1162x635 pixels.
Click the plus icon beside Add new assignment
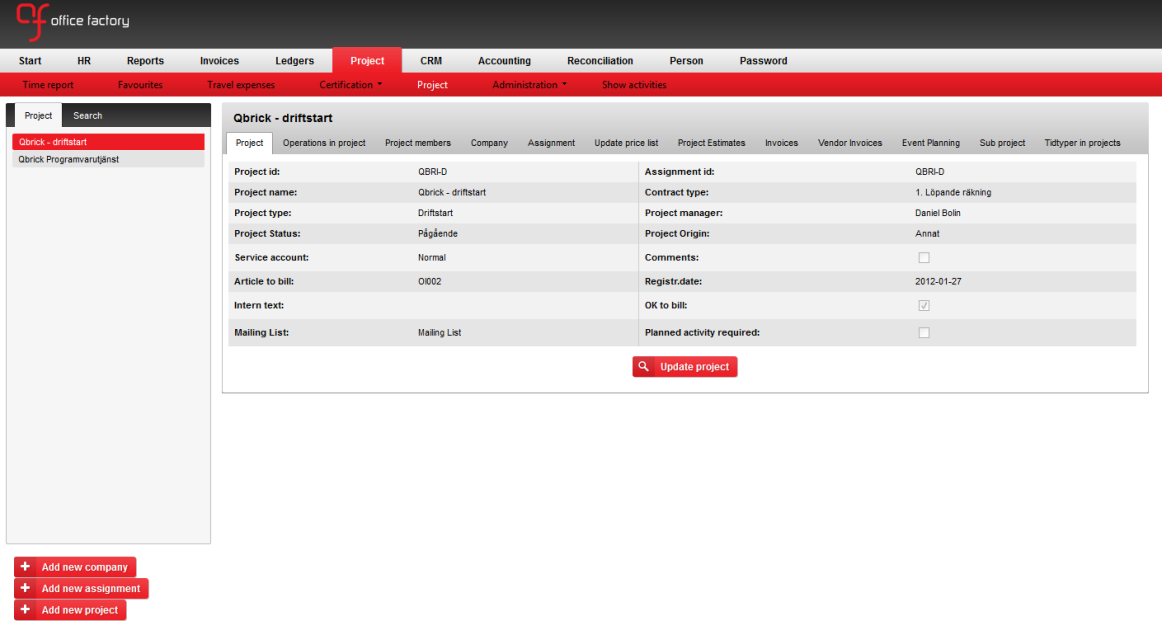(x=25, y=588)
